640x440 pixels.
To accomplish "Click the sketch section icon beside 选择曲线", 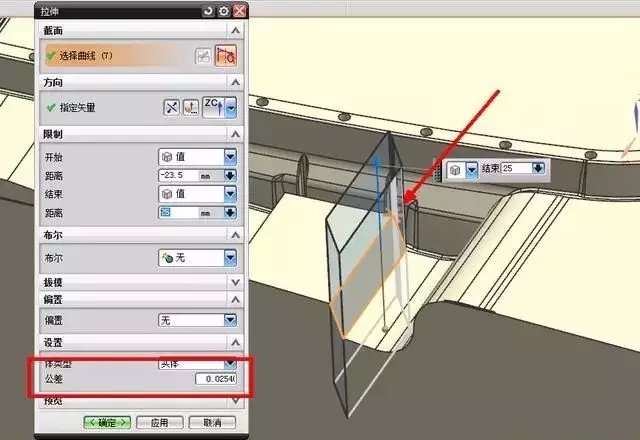I will tap(203, 56).
